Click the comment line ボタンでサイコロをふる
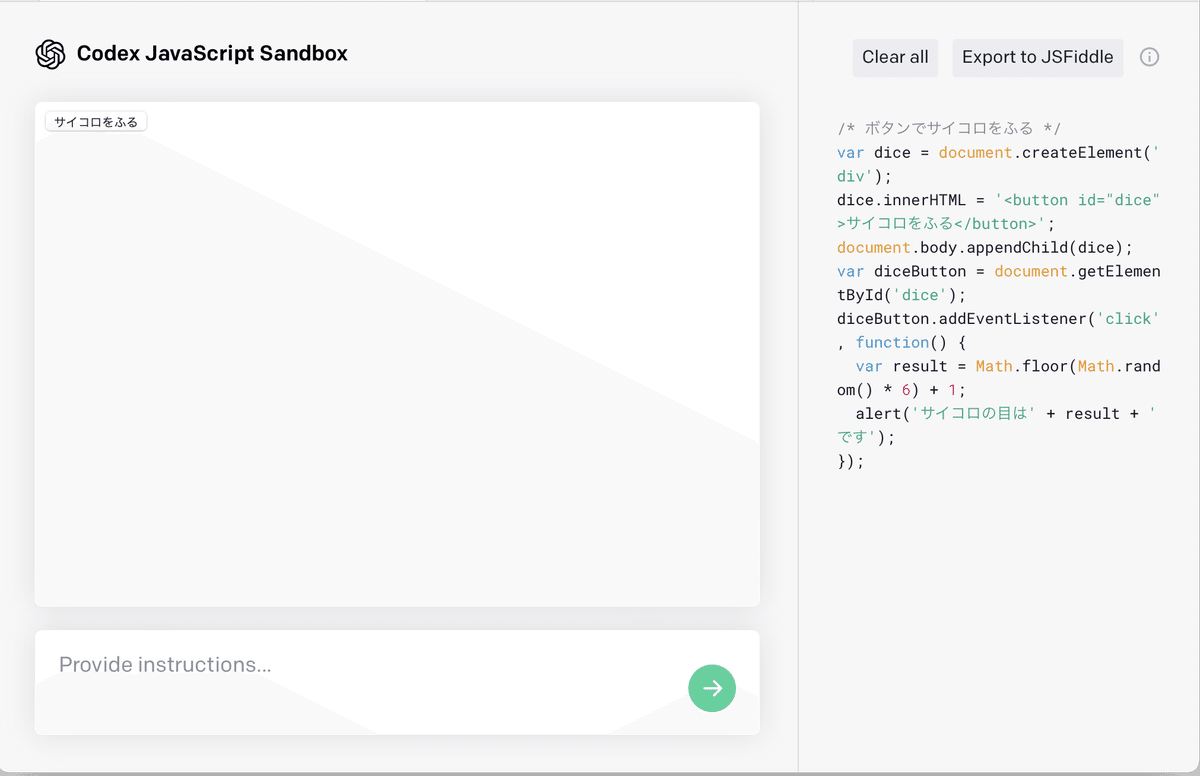1200x776 pixels. [949, 128]
